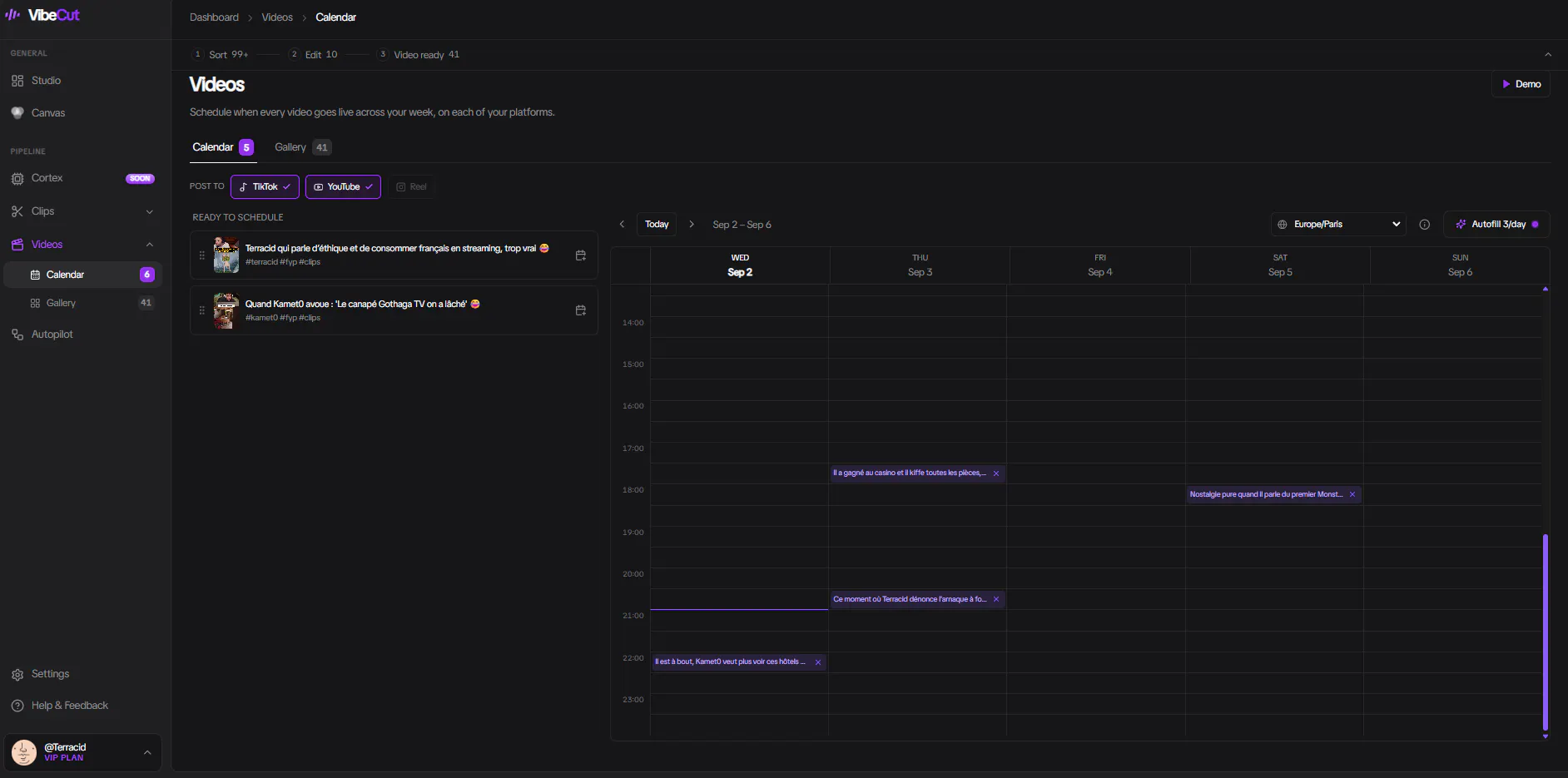Select the SUN Sep 6 column header

tap(1460, 265)
